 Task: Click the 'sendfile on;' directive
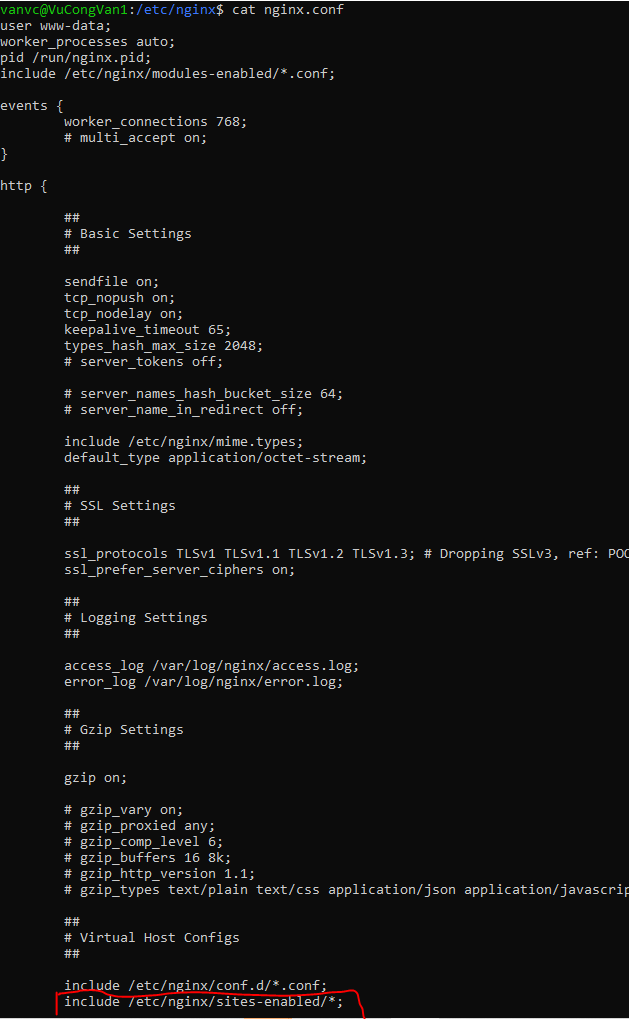pyautogui.click(x=111, y=281)
